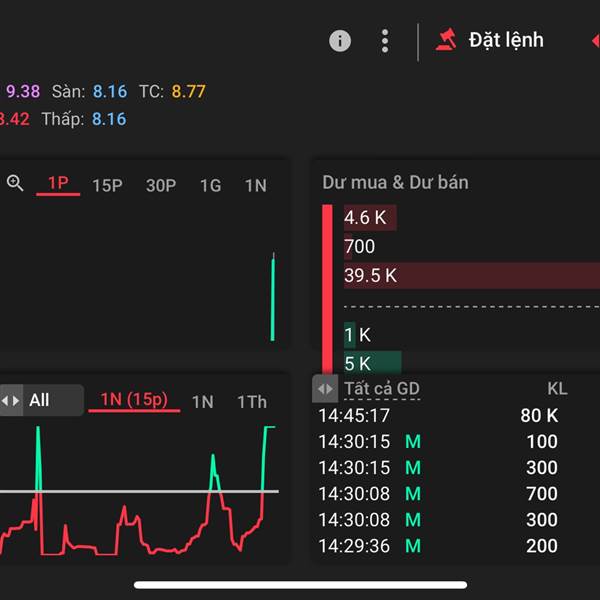Click the 14:45:17 trade row
This screenshot has width=600, height=600.
click(439, 416)
